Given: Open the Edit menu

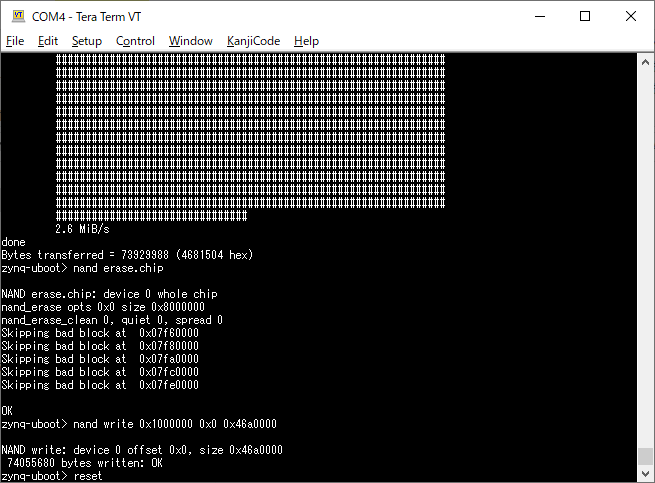Looking at the screenshot, I should point(48,41).
